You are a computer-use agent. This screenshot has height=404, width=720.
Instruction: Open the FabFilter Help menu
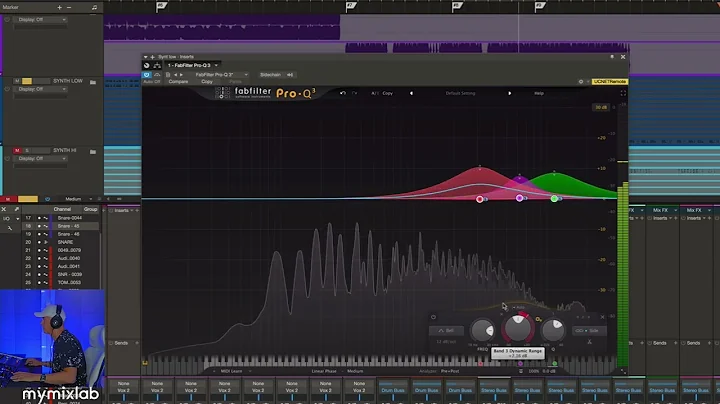pos(539,93)
